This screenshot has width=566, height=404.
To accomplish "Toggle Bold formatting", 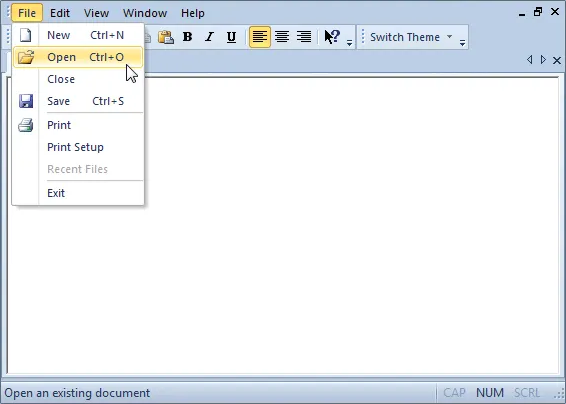I will (187, 37).
